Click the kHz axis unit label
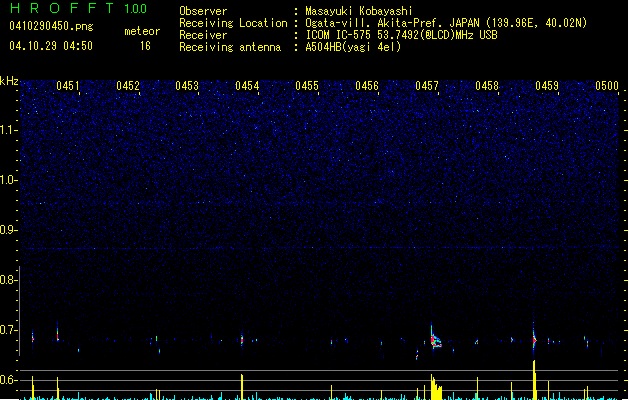 click(x=9, y=81)
